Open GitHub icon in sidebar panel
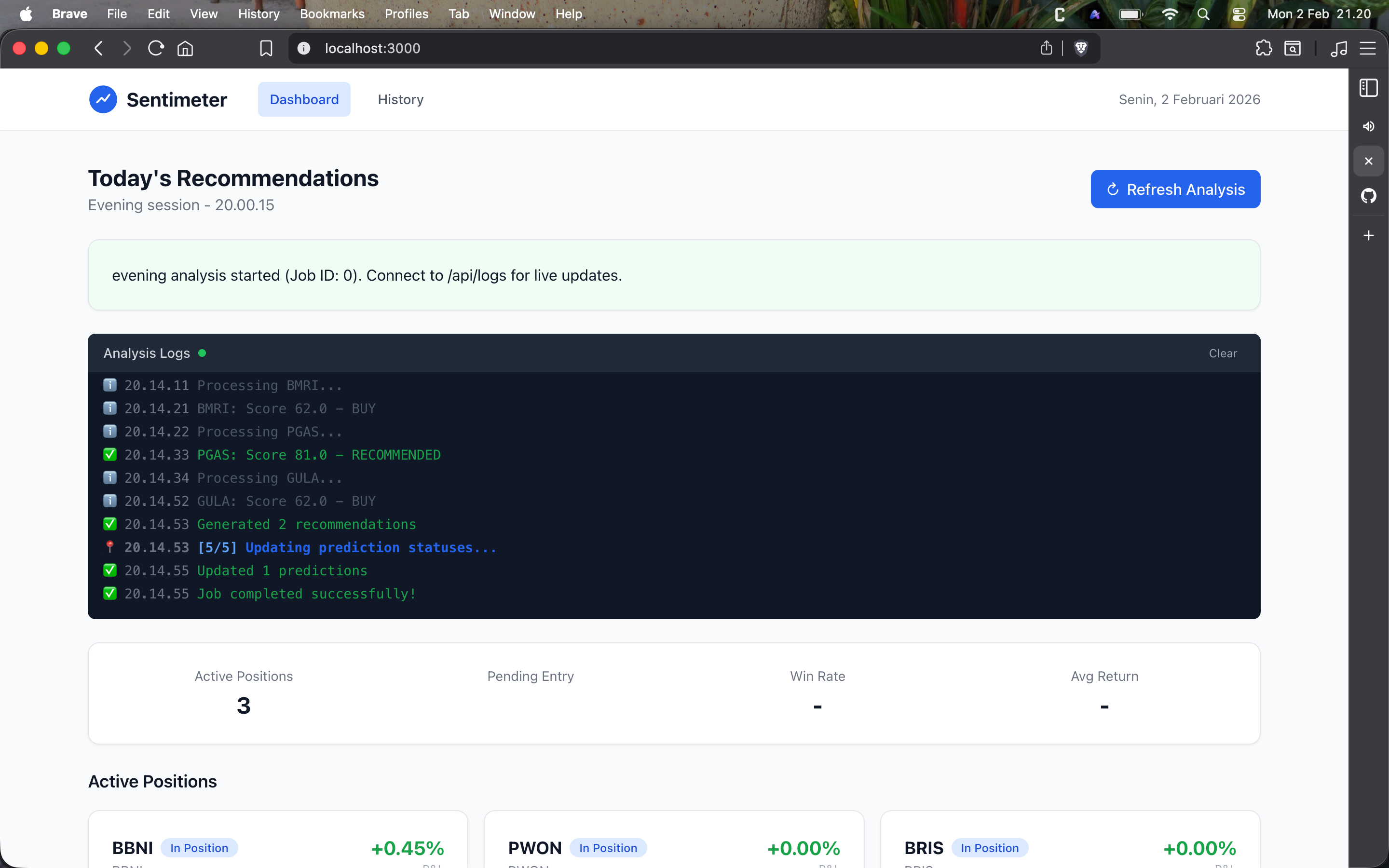This screenshot has height=868, width=1389. pos(1368,196)
